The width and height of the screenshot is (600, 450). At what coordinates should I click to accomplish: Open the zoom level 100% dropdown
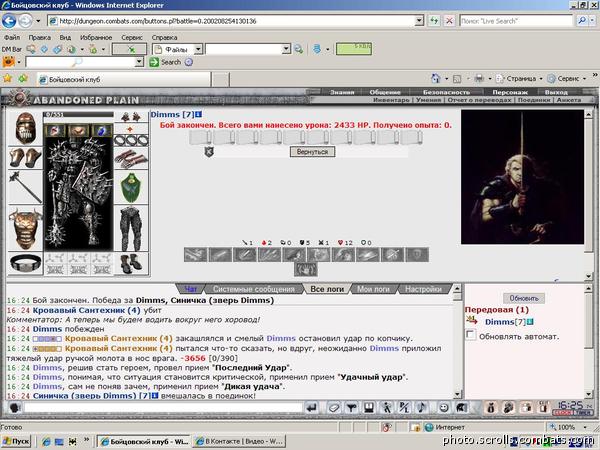tap(585, 427)
